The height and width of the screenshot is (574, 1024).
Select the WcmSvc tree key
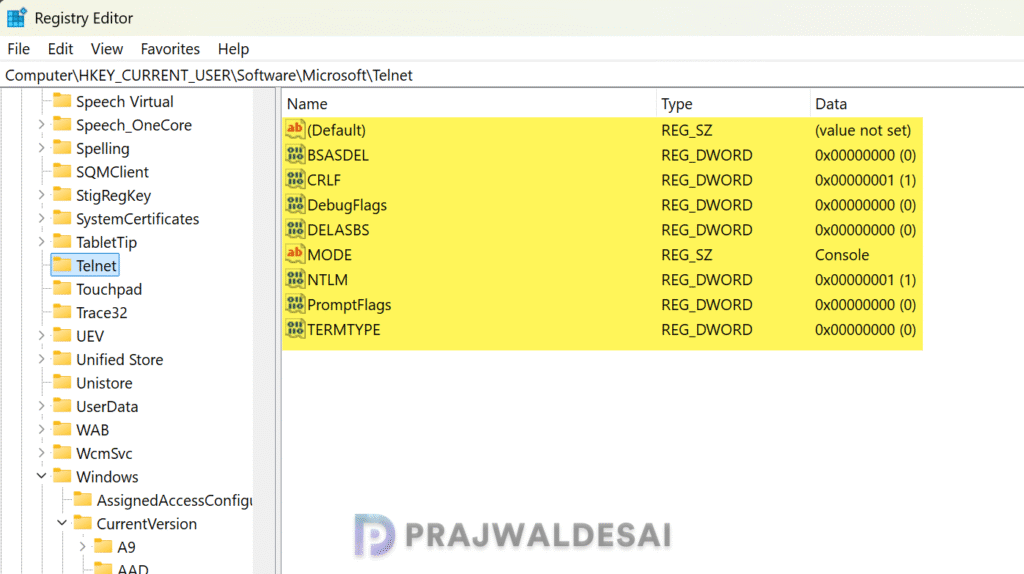104,453
